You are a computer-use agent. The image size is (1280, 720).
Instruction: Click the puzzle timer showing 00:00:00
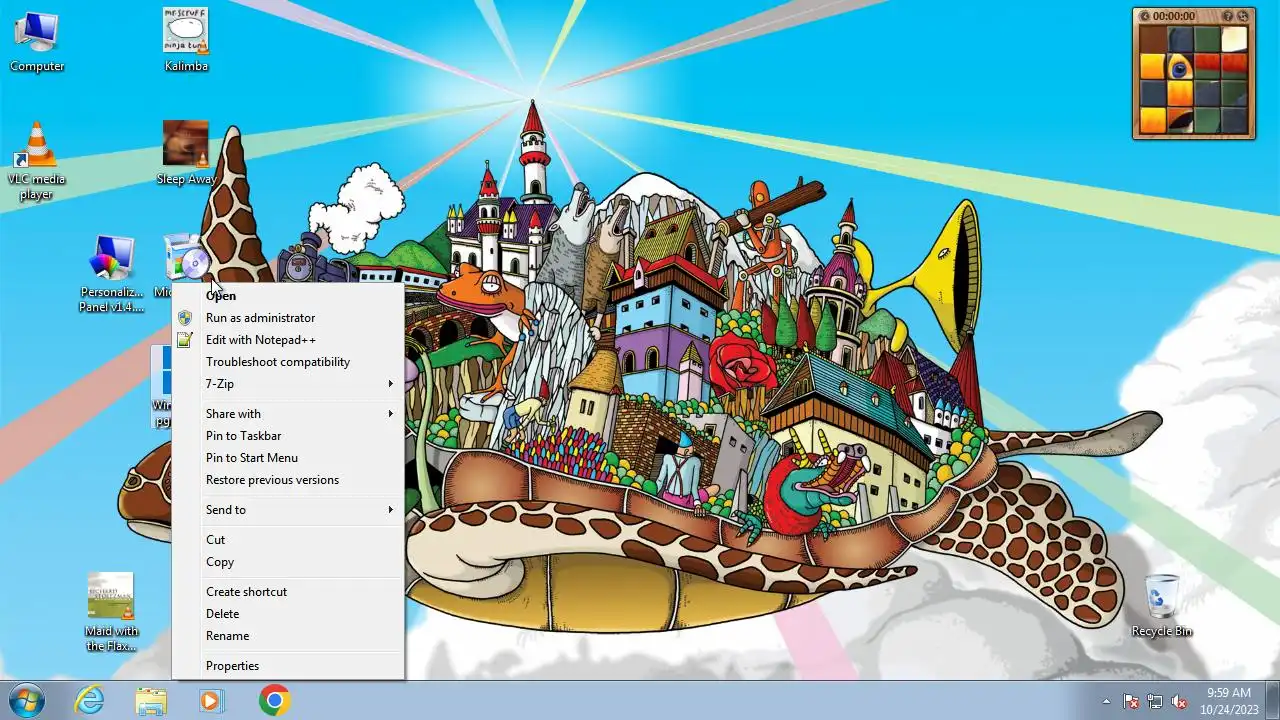click(1174, 17)
